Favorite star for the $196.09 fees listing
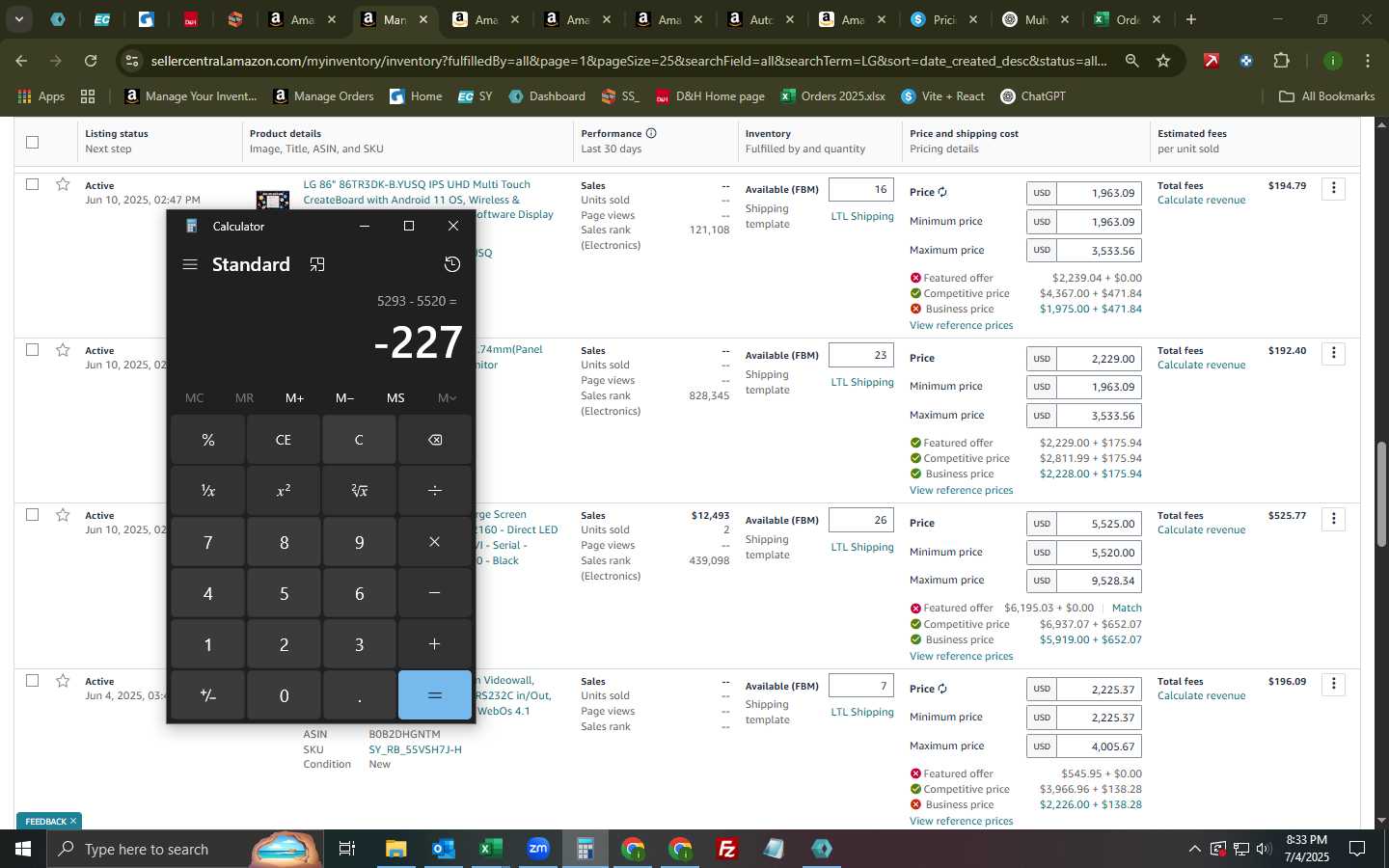Image resolution: width=1389 pixels, height=868 pixels. point(63,681)
